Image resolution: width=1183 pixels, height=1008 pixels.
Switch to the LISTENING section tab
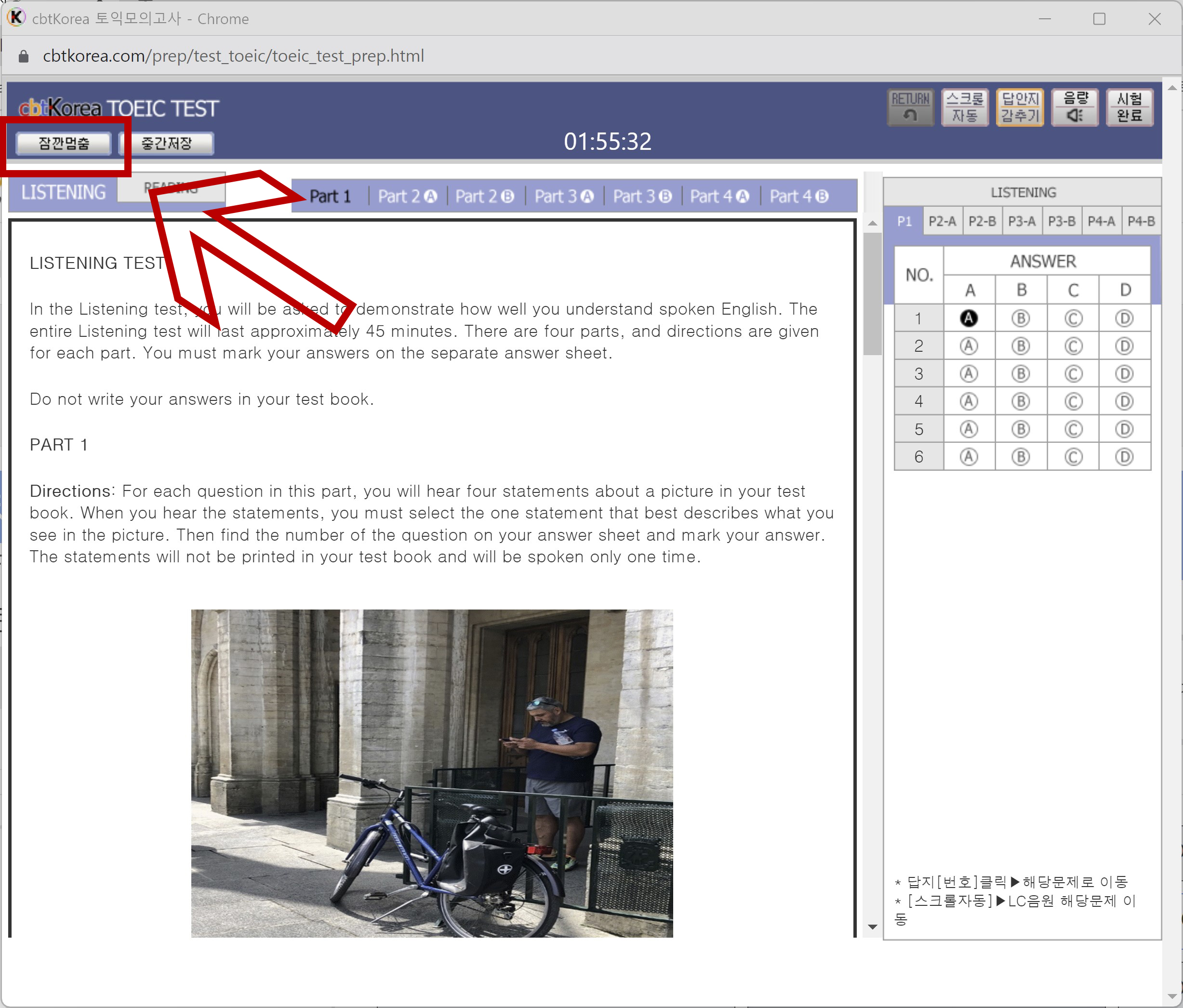[x=63, y=193]
